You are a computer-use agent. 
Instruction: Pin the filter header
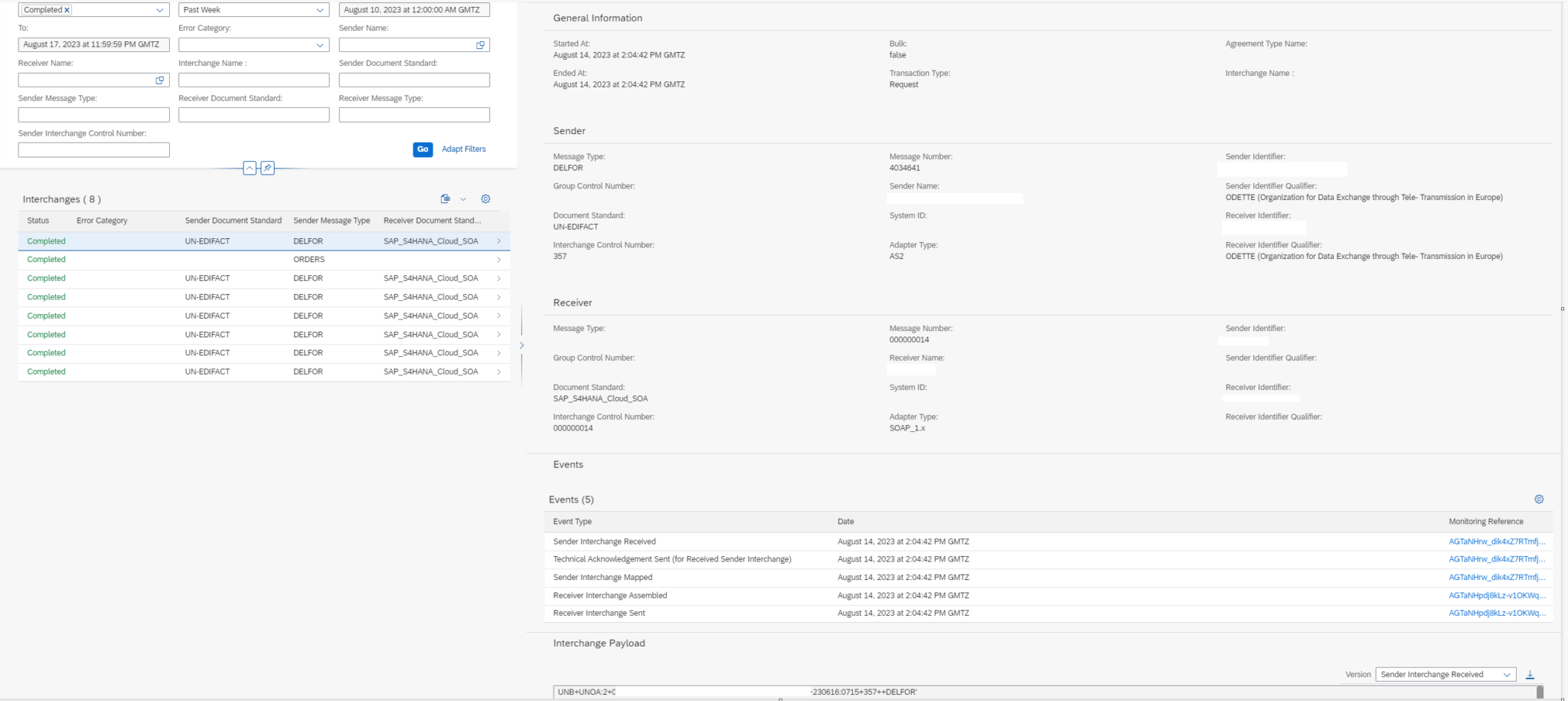(x=267, y=169)
